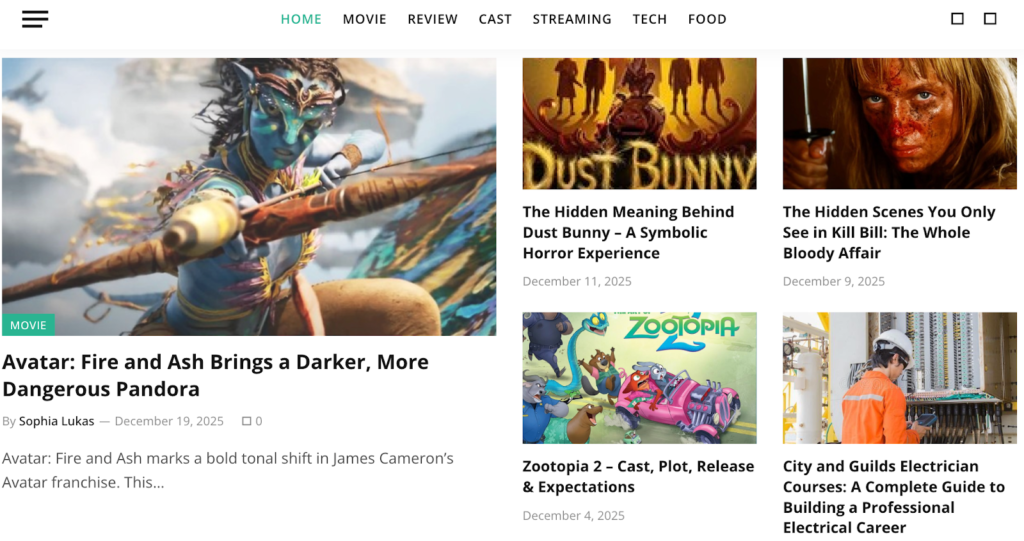Click the Zootopia 2 poster thumbnail

(x=639, y=377)
